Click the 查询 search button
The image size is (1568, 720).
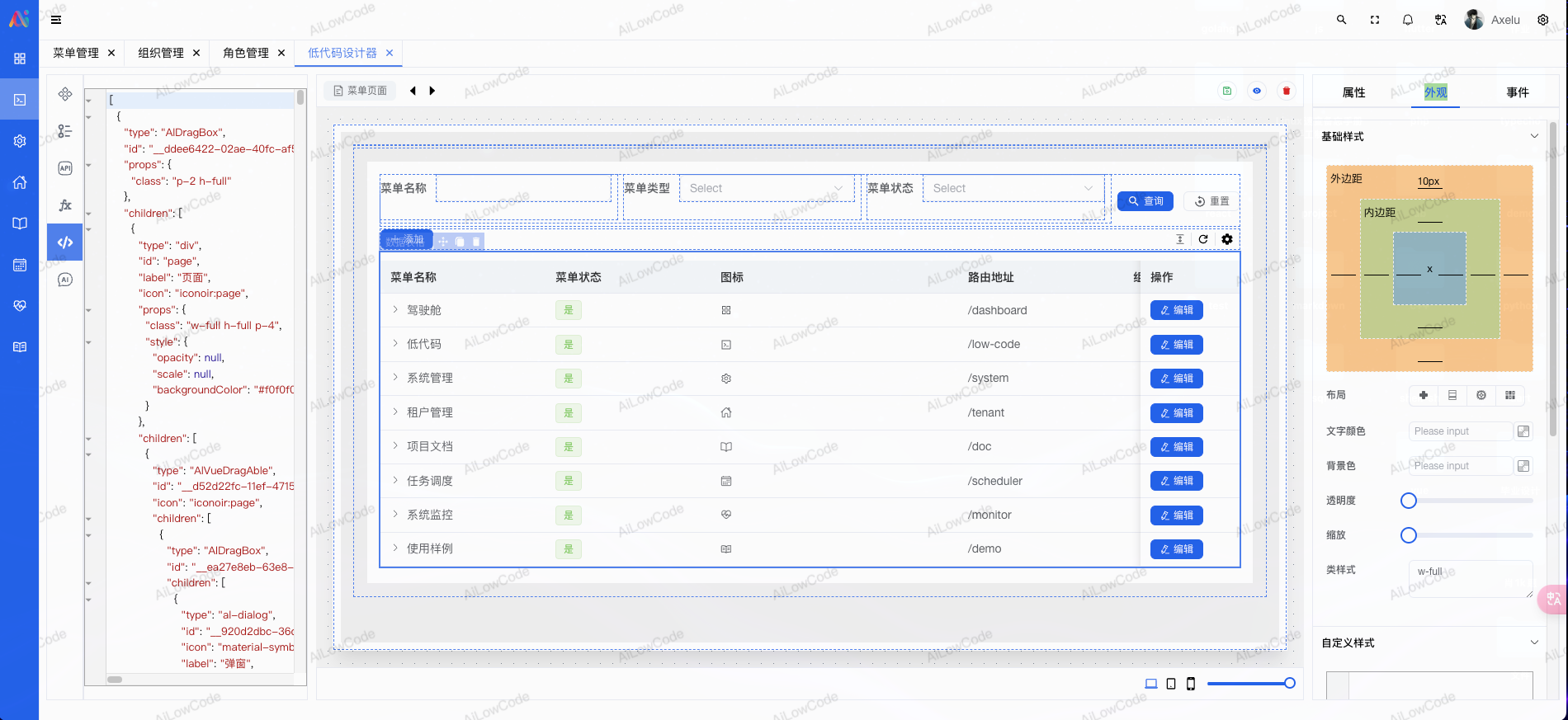[x=1145, y=201]
